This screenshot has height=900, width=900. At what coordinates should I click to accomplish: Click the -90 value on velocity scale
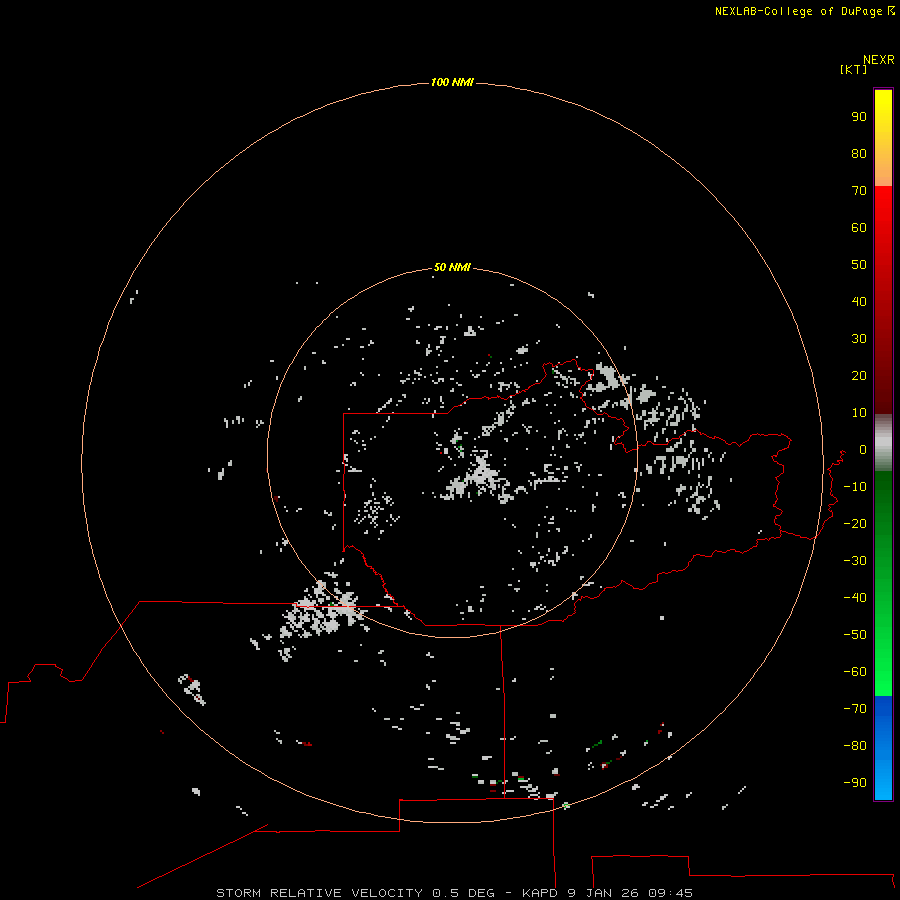click(x=855, y=782)
